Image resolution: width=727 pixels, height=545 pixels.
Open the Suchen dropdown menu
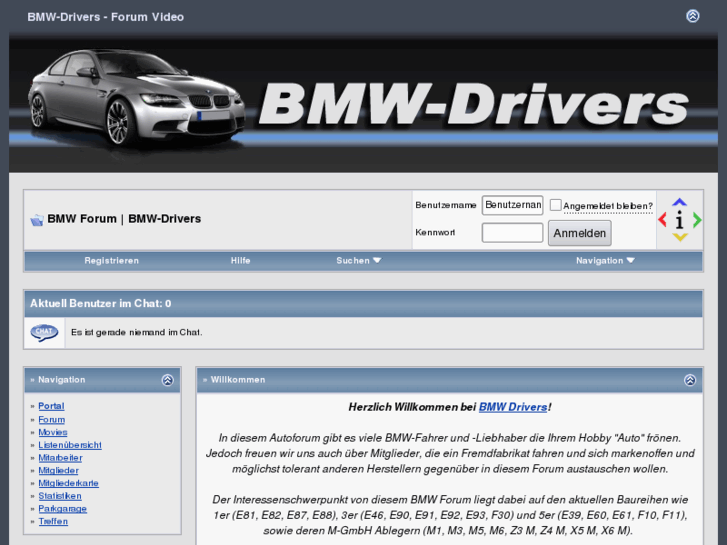pyautogui.click(x=358, y=261)
